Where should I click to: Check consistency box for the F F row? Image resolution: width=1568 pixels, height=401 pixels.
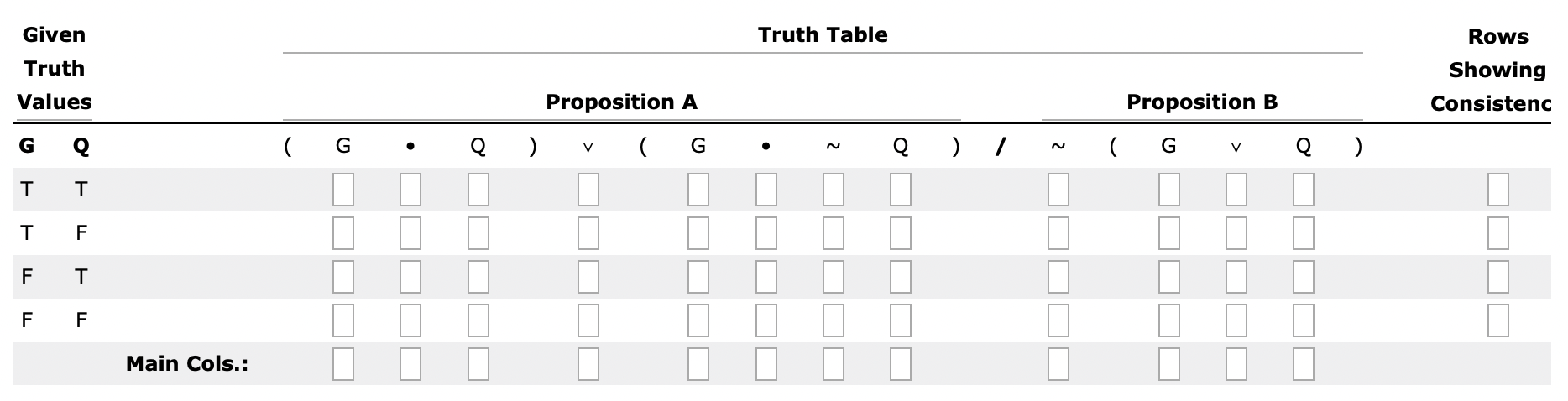(x=1498, y=320)
